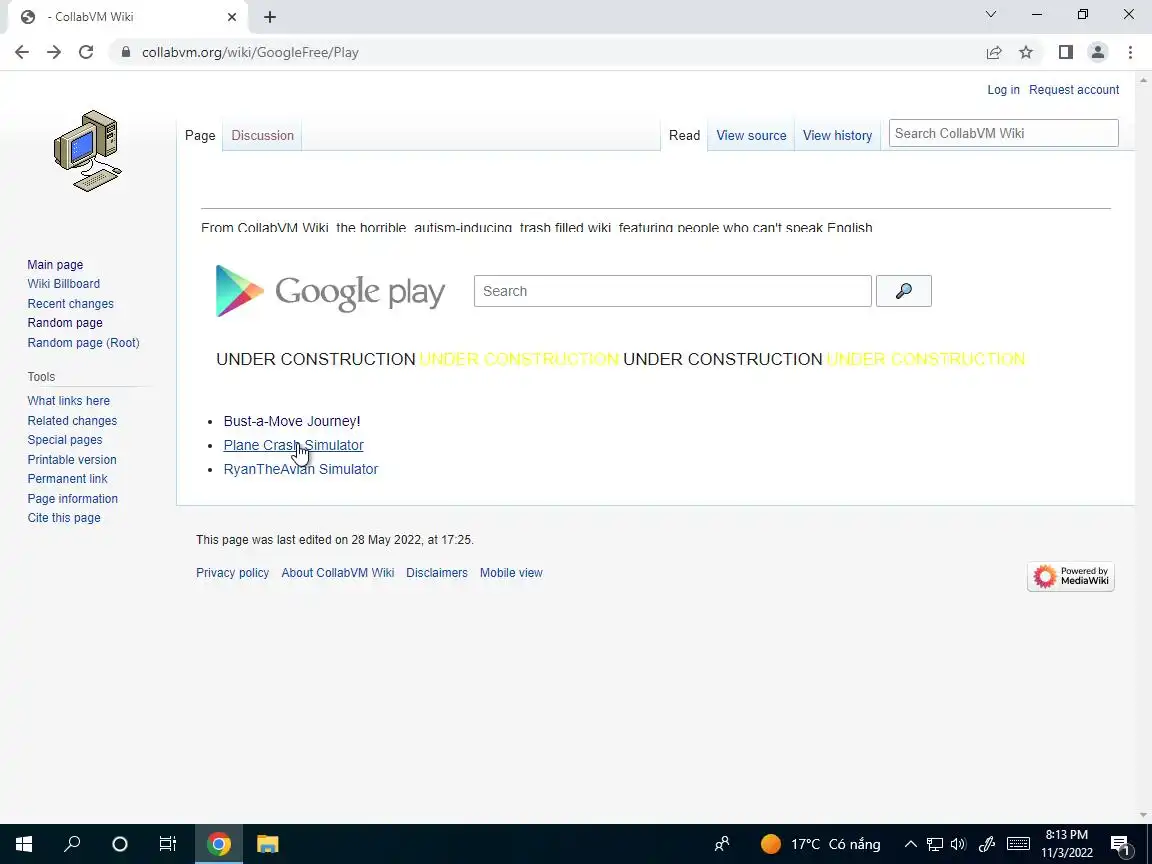Close the CollabVM Wiki tab
The width and height of the screenshot is (1152, 864).
coord(231,17)
